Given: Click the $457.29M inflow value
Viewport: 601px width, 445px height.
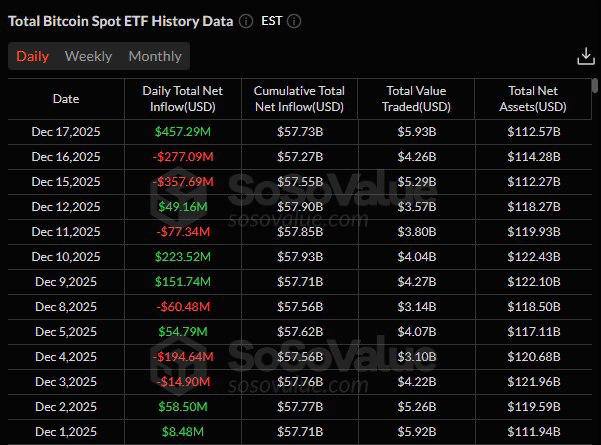Looking at the screenshot, I should (x=183, y=131).
